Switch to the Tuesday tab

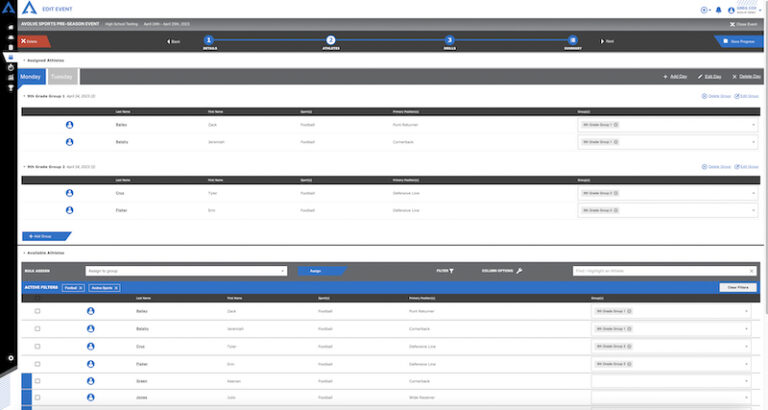(62, 77)
